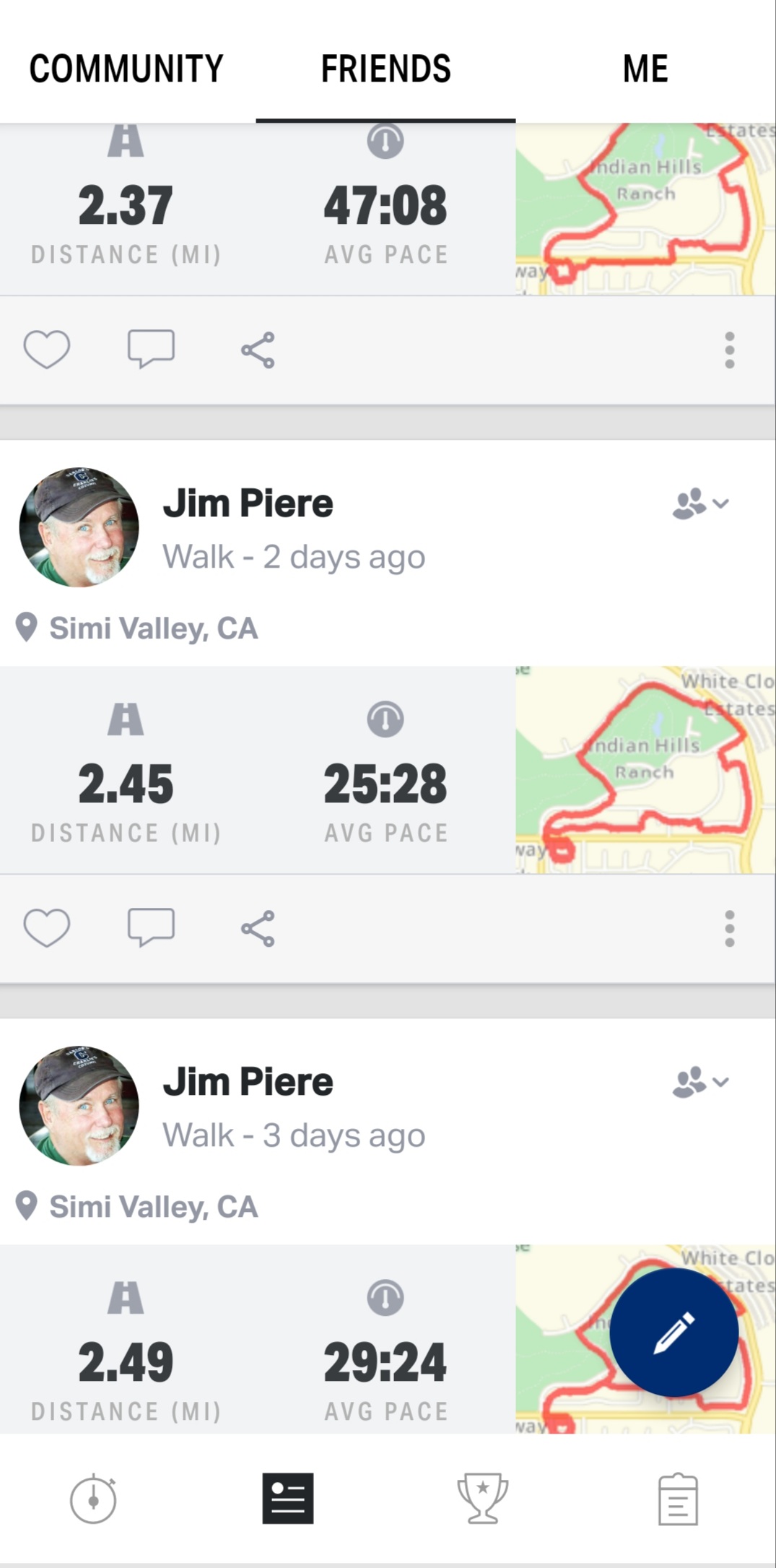Like the 2.37 mile walk post
Viewport: 776px width, 1568px height.
pyautogui.click(x=47, y=350)
